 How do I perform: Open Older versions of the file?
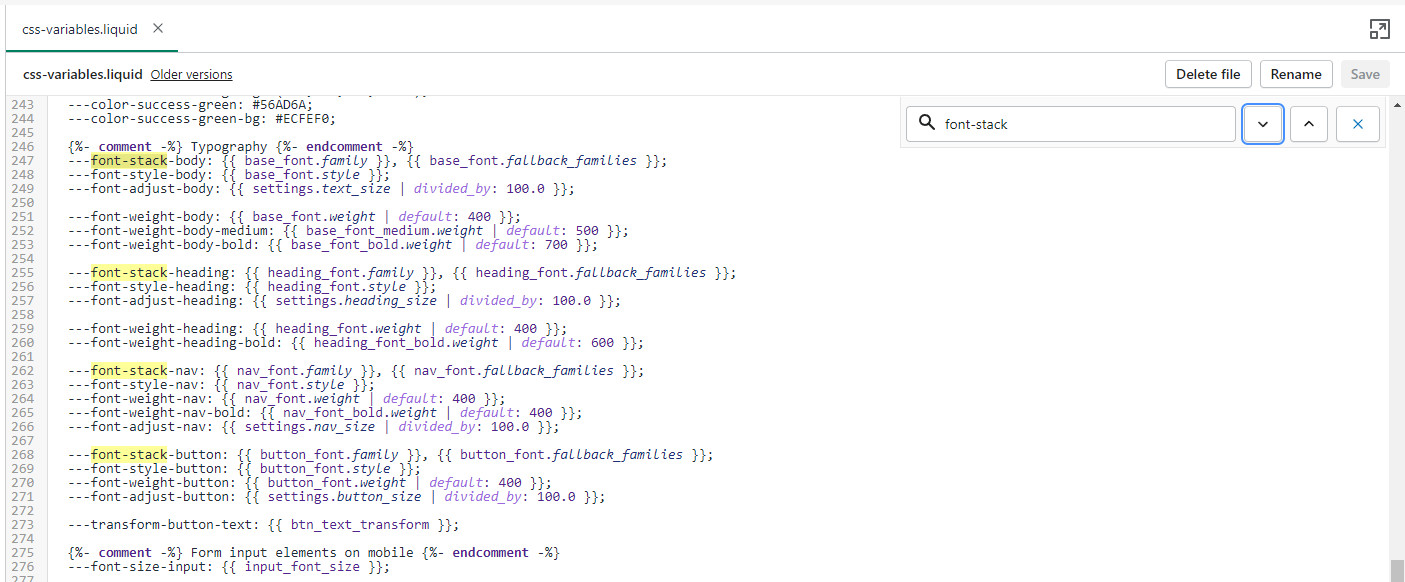click(x=191, y=75)
